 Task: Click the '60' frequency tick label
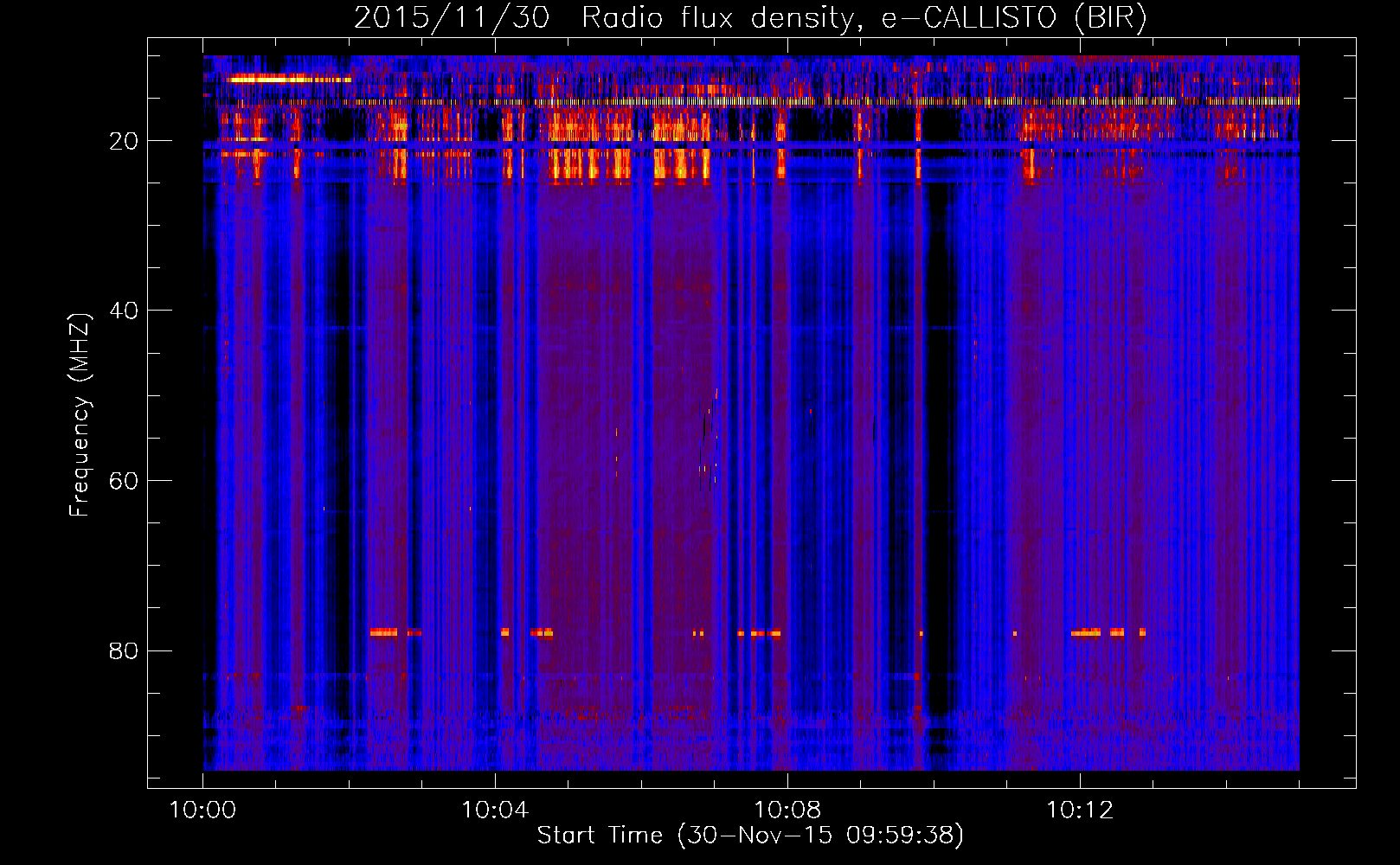(x=125, y=481)
